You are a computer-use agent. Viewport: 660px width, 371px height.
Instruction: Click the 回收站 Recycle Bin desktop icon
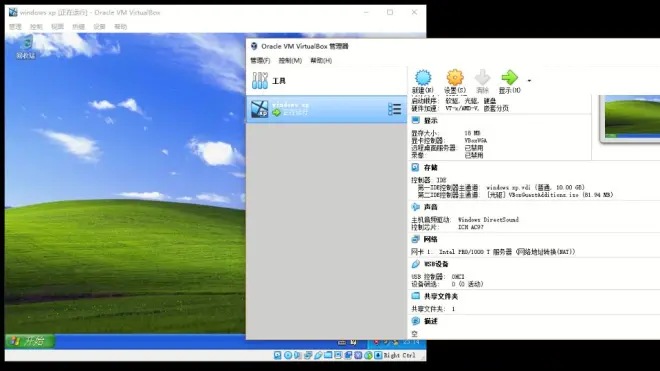[26, 47]
